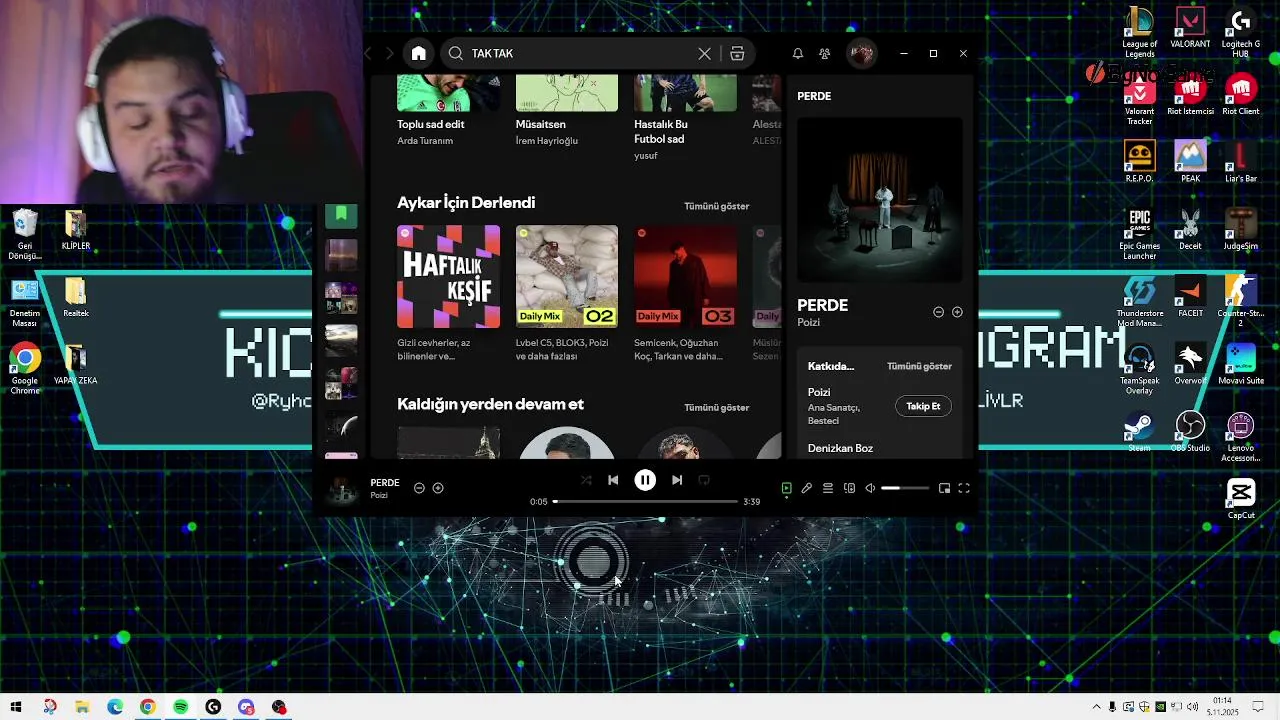Skip to the next track
Image resolution: width=1280 pixels, height=720 pixels.
tap(677, 480)
